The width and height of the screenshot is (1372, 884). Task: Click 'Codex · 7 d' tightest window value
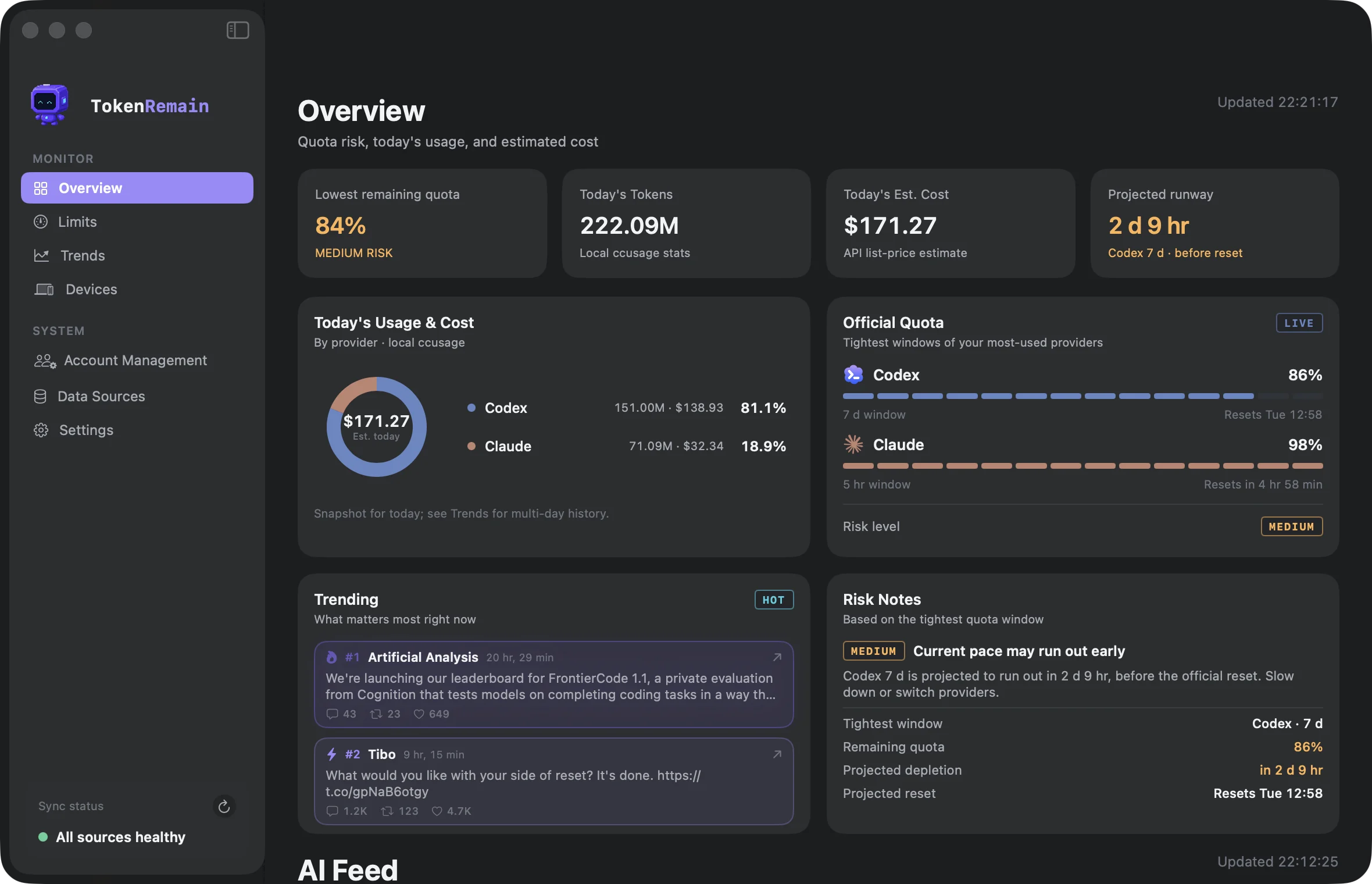[x=1288, y=723]
